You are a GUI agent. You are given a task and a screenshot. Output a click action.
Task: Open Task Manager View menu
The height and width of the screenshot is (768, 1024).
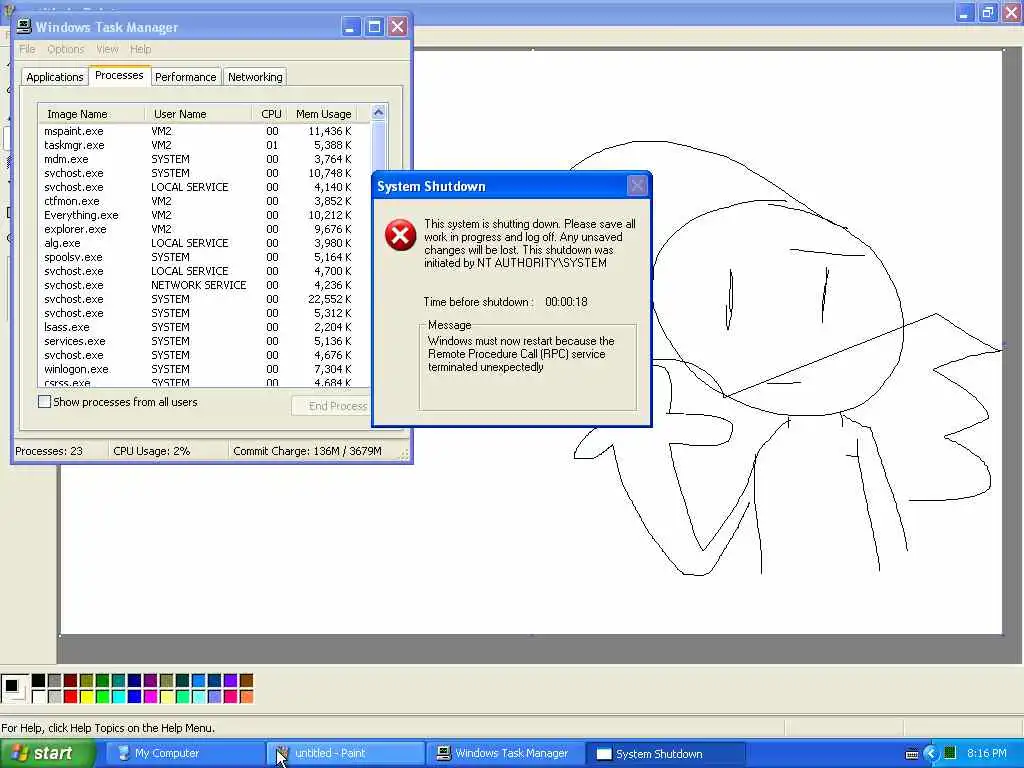pyautogui.click(x=107, y=49)
